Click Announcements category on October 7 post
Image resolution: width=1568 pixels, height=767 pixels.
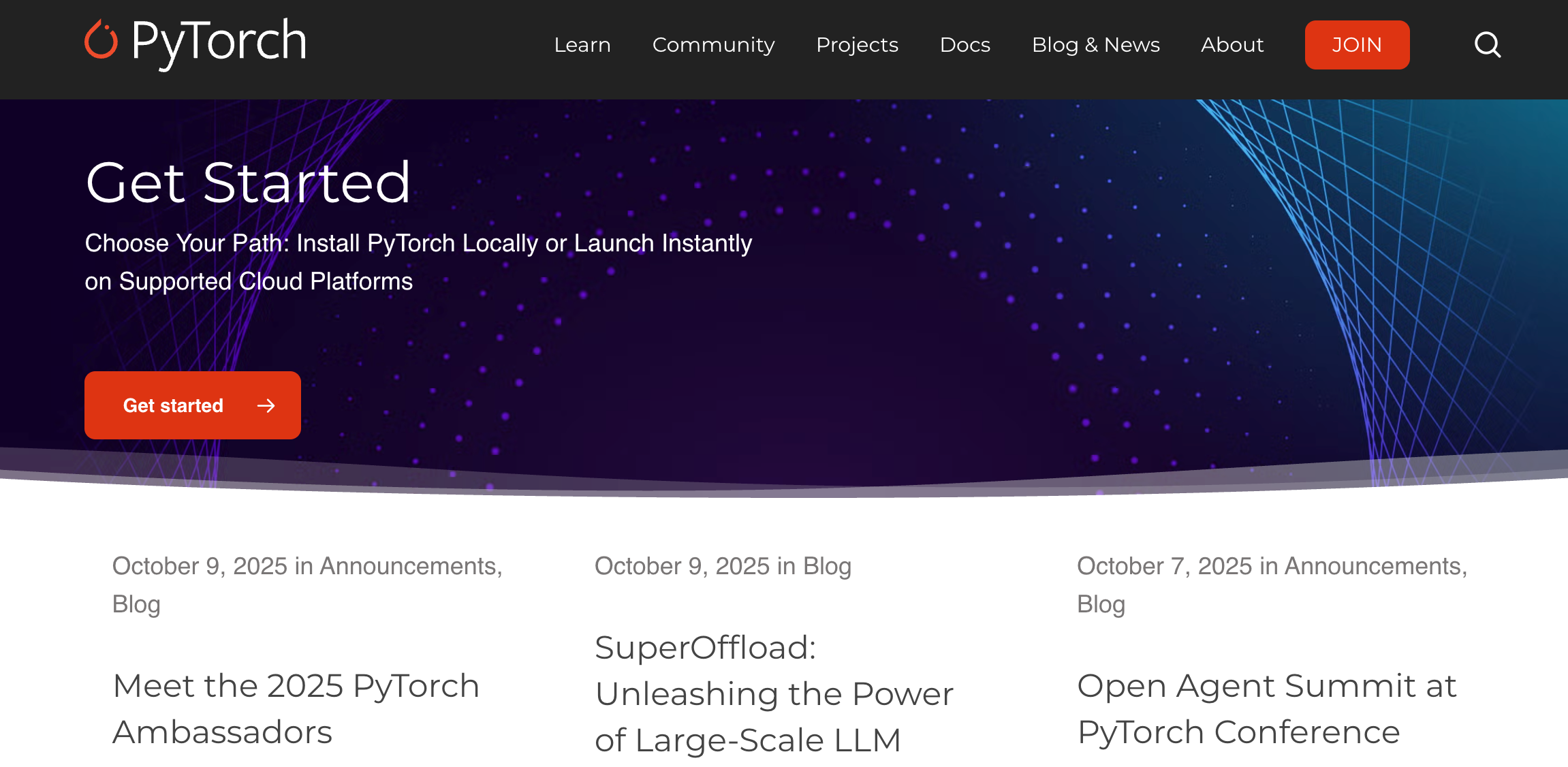click(1375, 566)
